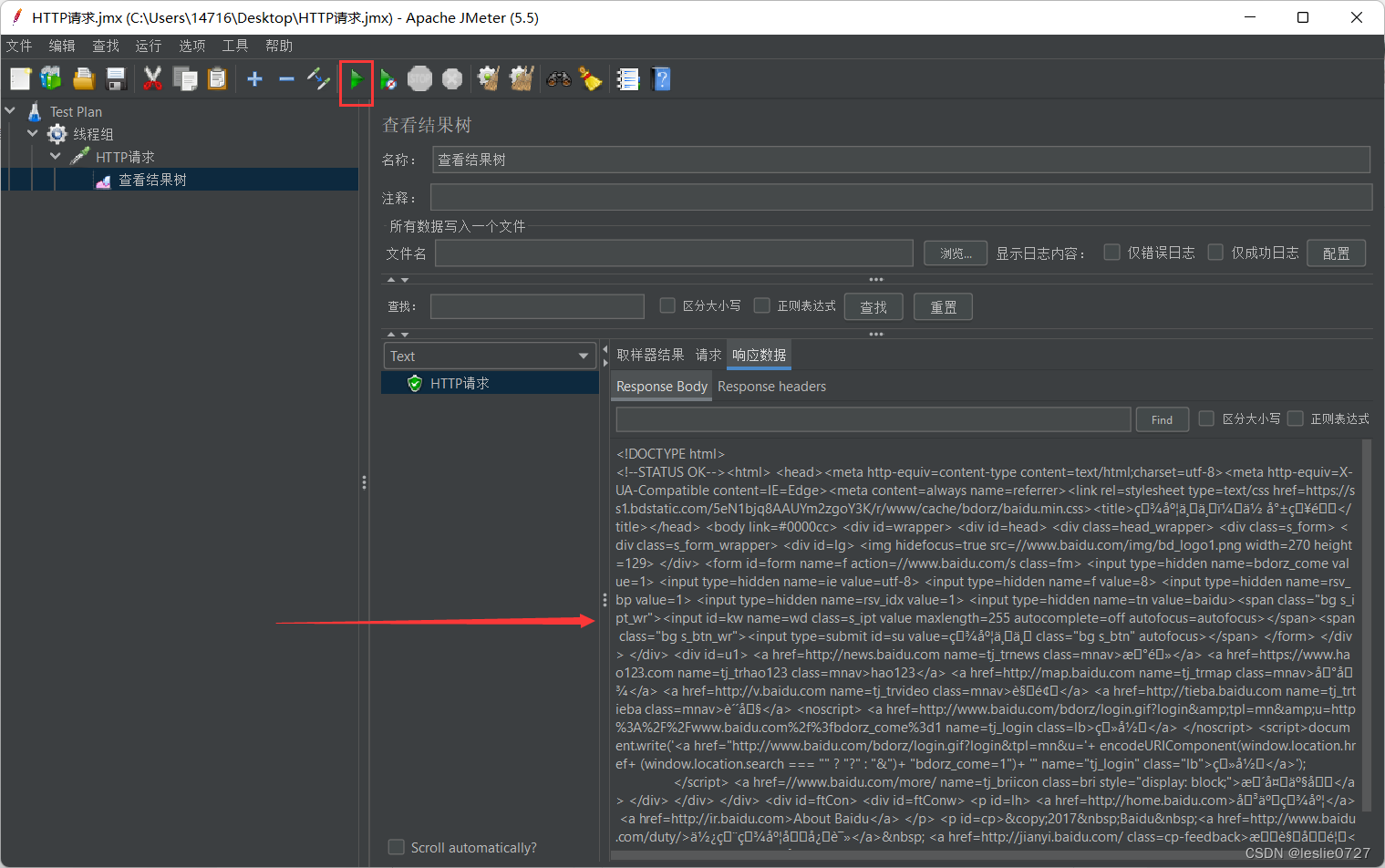Screen dimensions: 1385x868
Task: Open search with binoculars icon
Action: 559,79
